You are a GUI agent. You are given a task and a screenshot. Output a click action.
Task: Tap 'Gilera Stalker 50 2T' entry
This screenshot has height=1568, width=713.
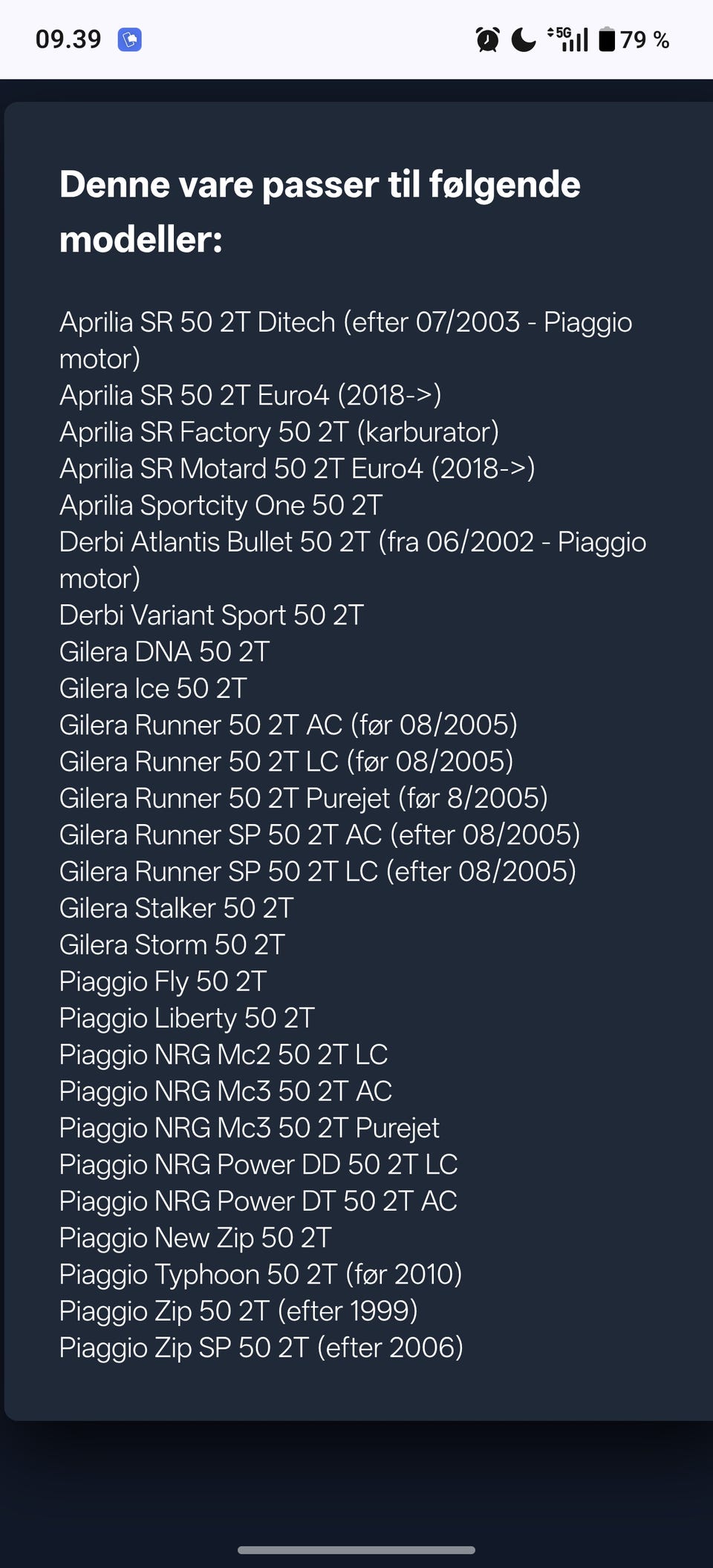point(177,909)
